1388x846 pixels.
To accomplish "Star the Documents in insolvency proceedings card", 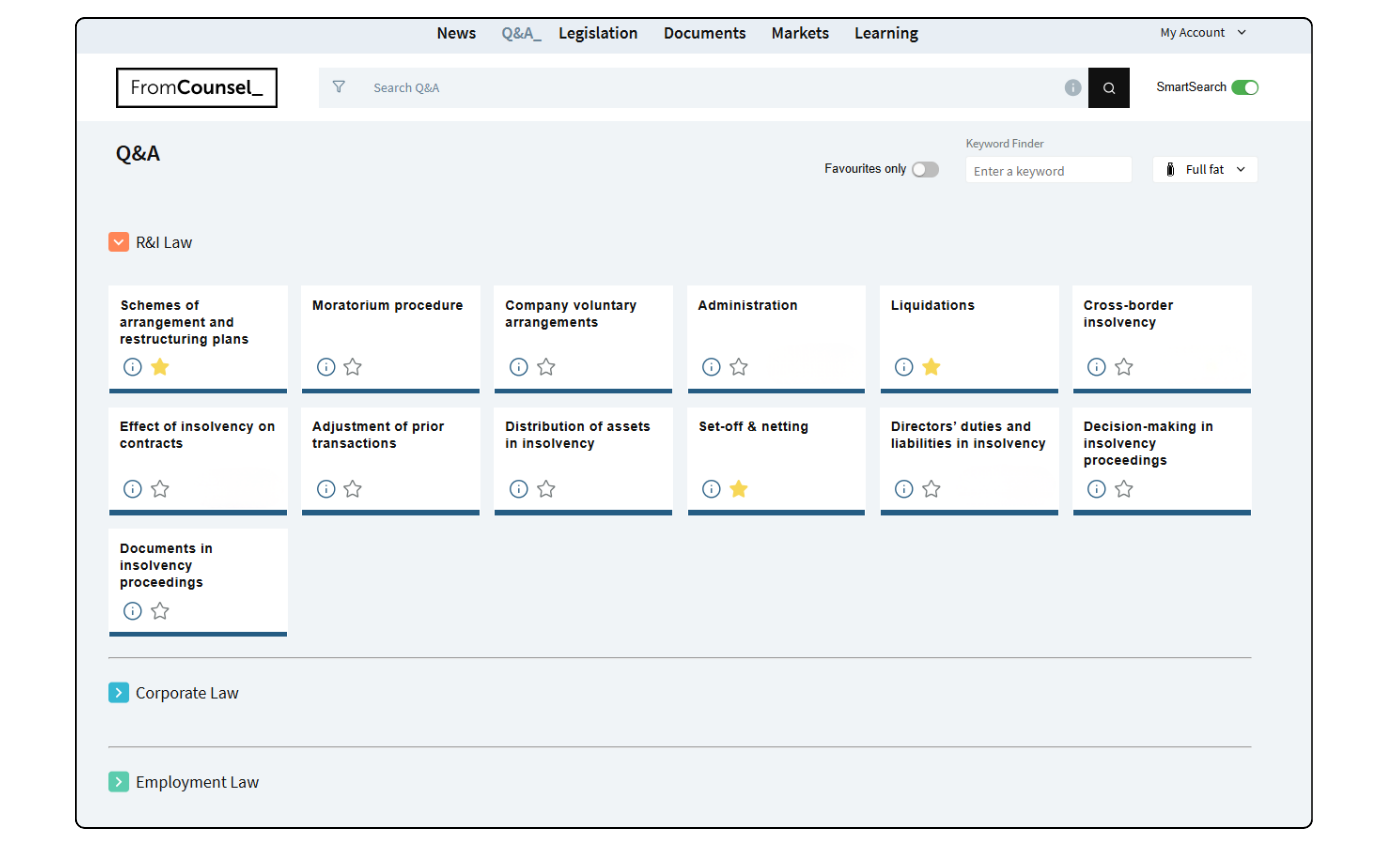I will click(160, 611).
